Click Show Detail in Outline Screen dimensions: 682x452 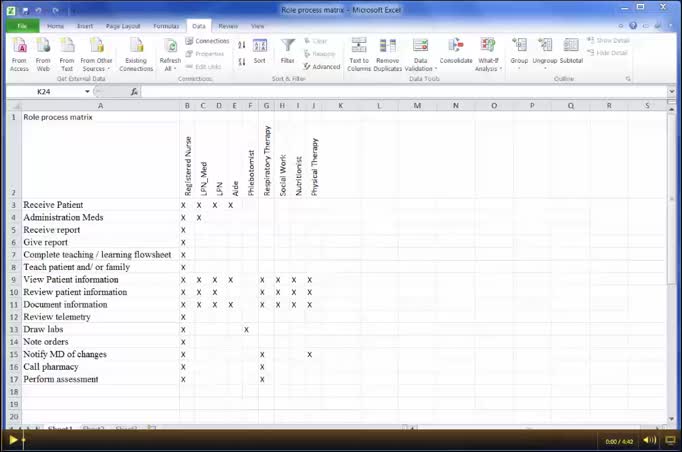coord(608,40)
